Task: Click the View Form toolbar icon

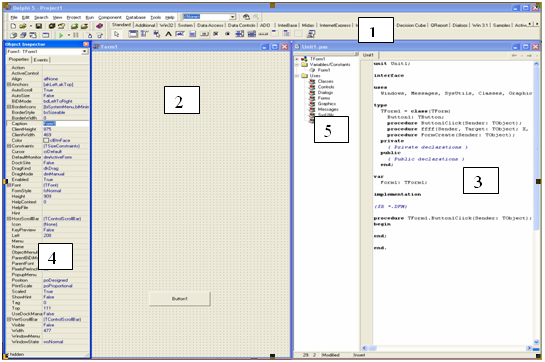Action: point(23,35)
